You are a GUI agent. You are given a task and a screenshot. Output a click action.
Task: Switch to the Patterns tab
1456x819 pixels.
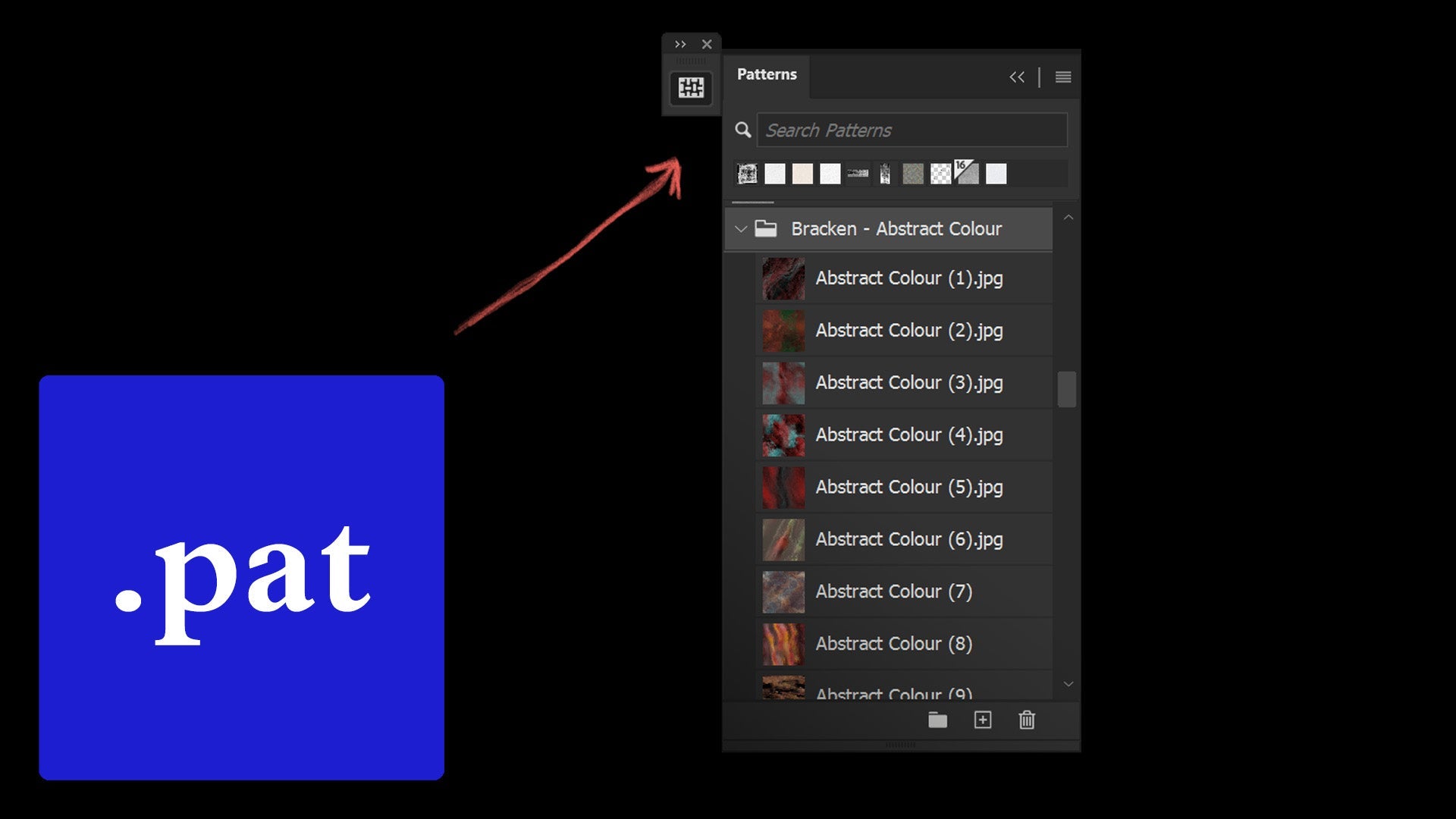click(766, 74)
